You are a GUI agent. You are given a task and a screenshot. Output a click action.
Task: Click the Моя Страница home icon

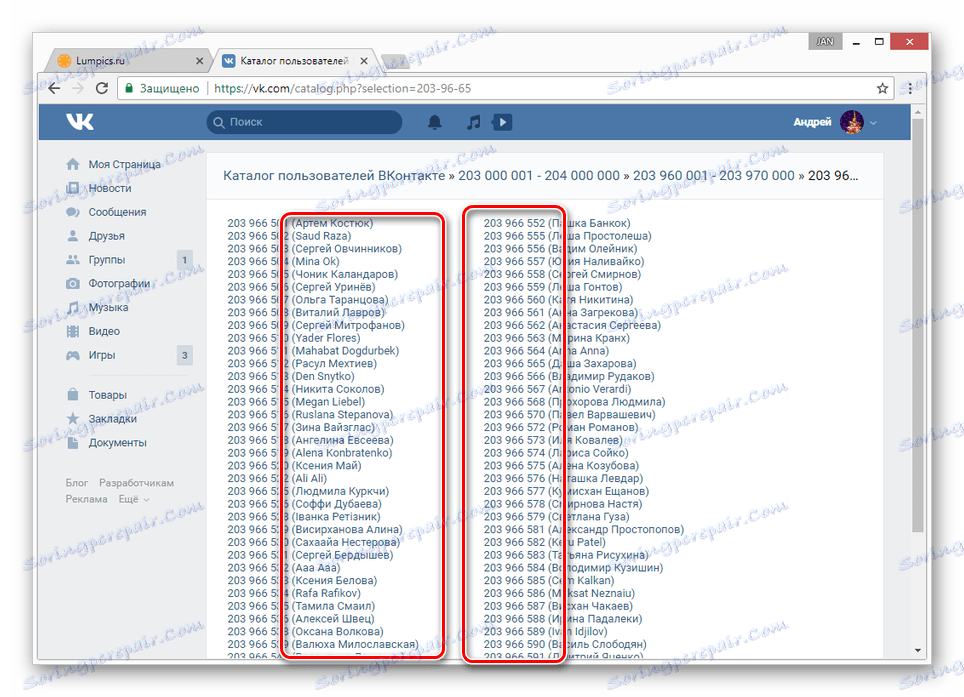click(73, 164)
